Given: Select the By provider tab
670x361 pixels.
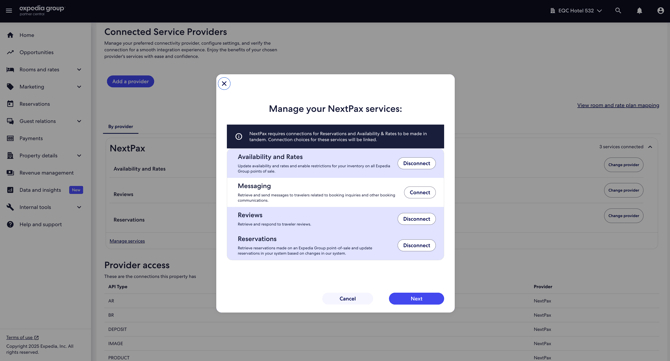Looking at the screenshot, I should 120,126.
